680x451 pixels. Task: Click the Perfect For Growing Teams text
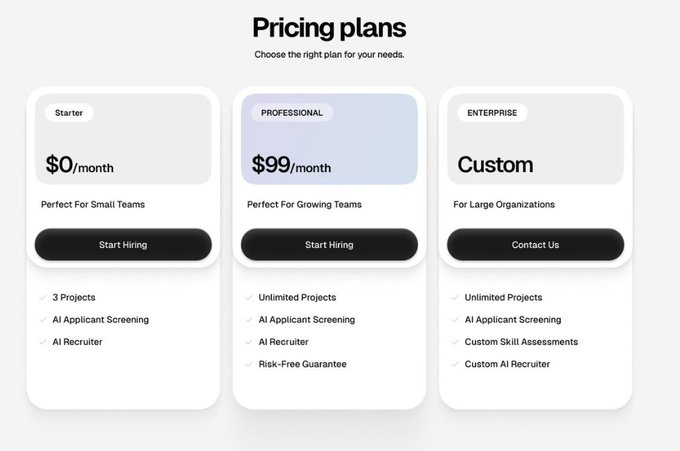coord(304,205)
